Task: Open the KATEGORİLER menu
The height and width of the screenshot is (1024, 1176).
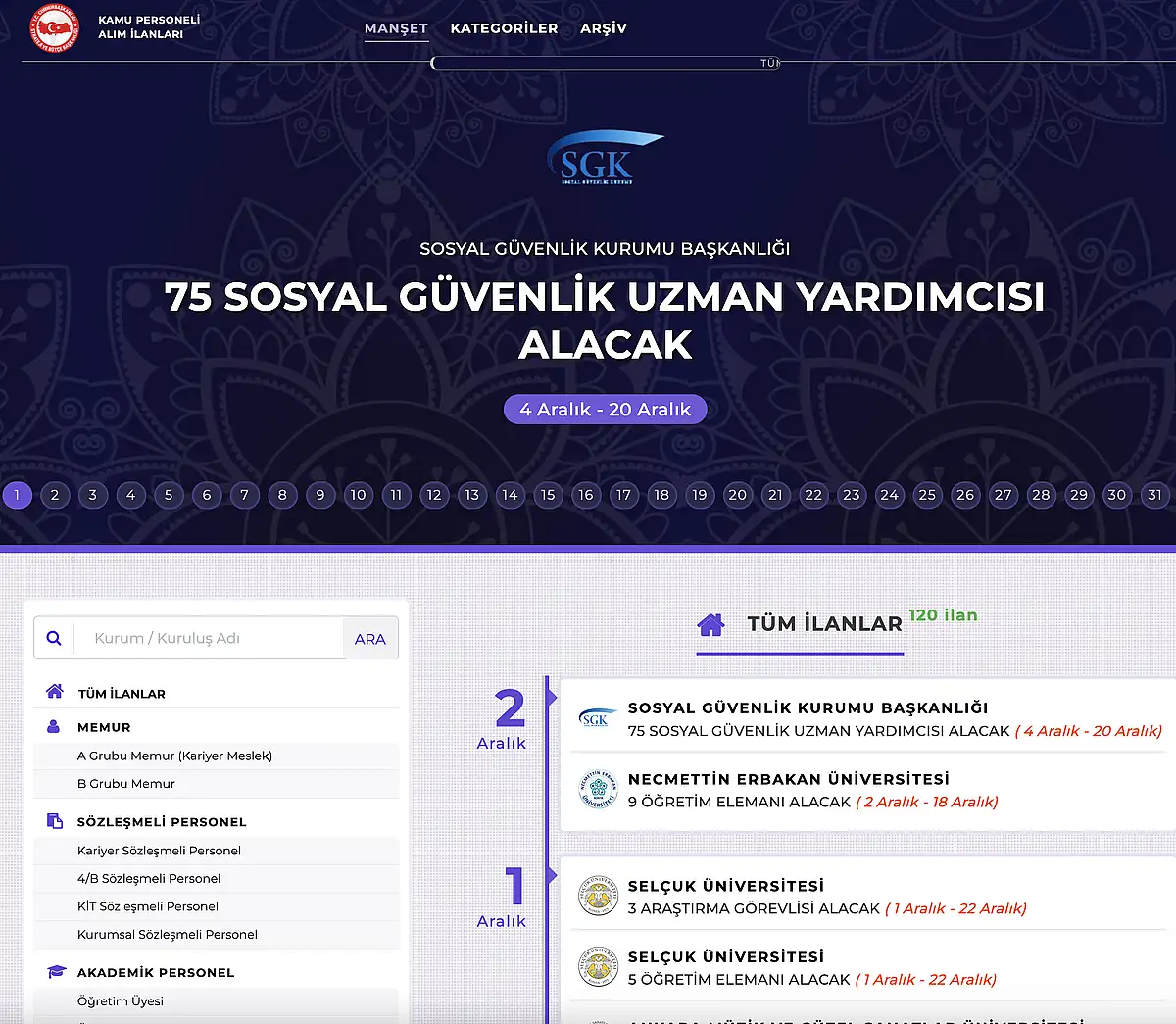Action: point(504,28)
